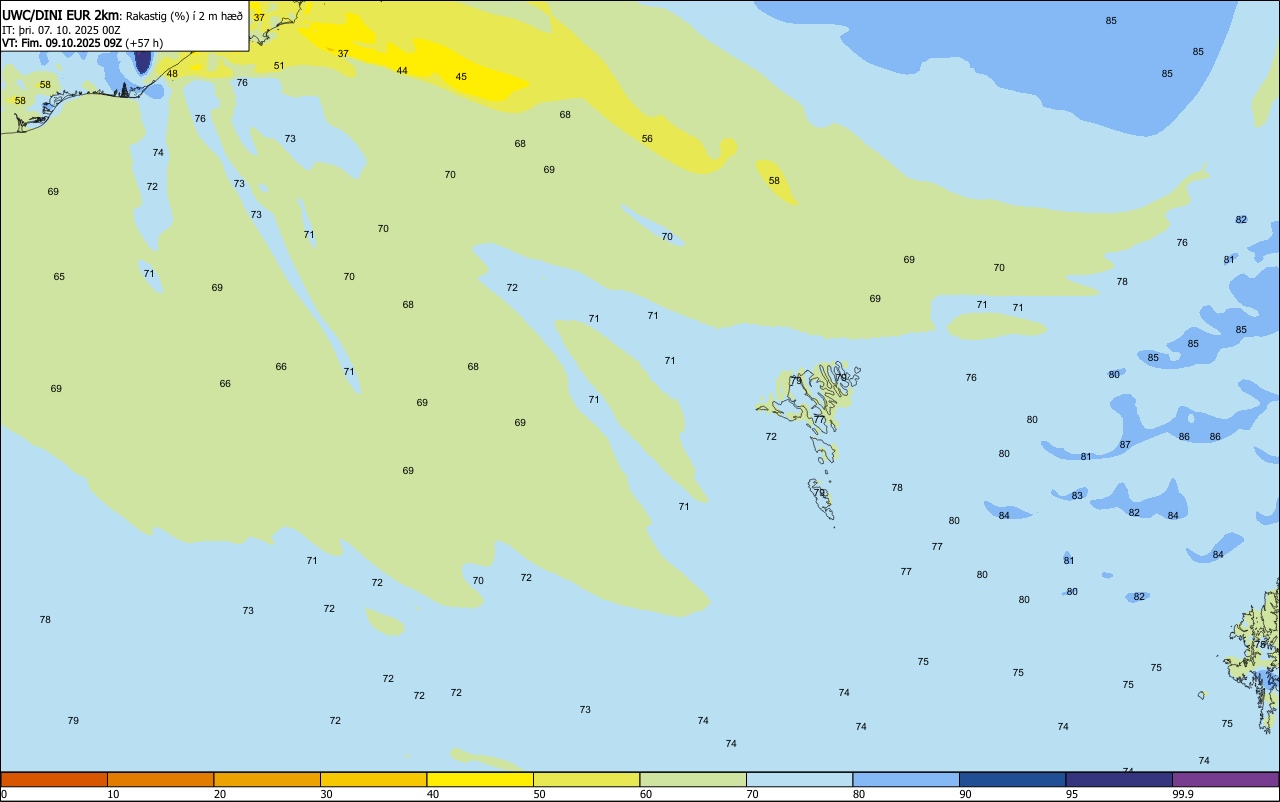Select the 50–60 pale yellow legend swatch
This screenshot has height=802, width=1280.
[586, 779]
